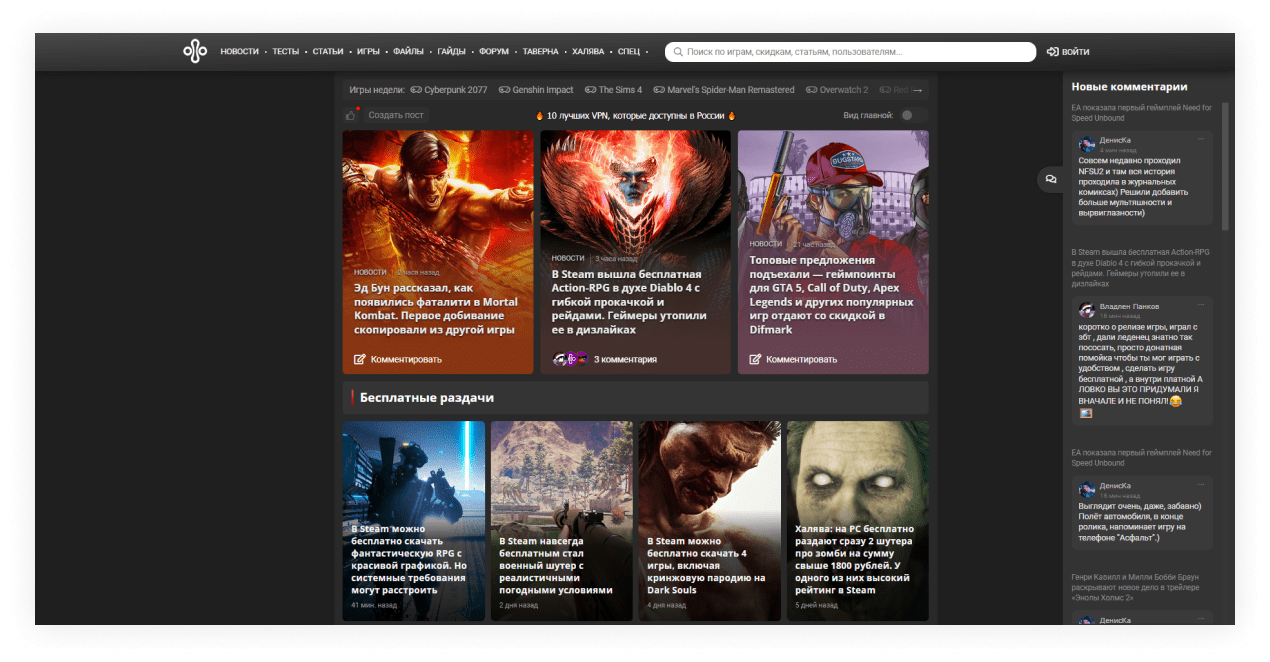This screenshot has height=662, width=1270.
Task: Open the СТАТЬИ menu item
Action: [328, 52]
